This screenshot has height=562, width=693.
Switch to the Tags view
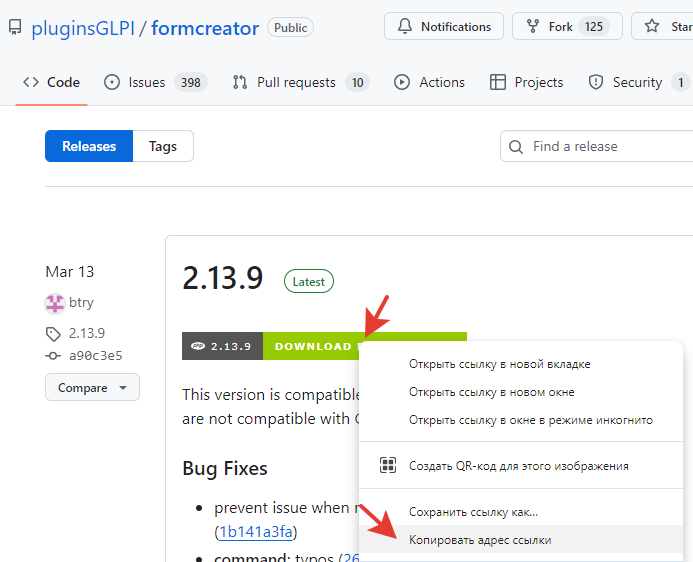[x=163, y=146]
